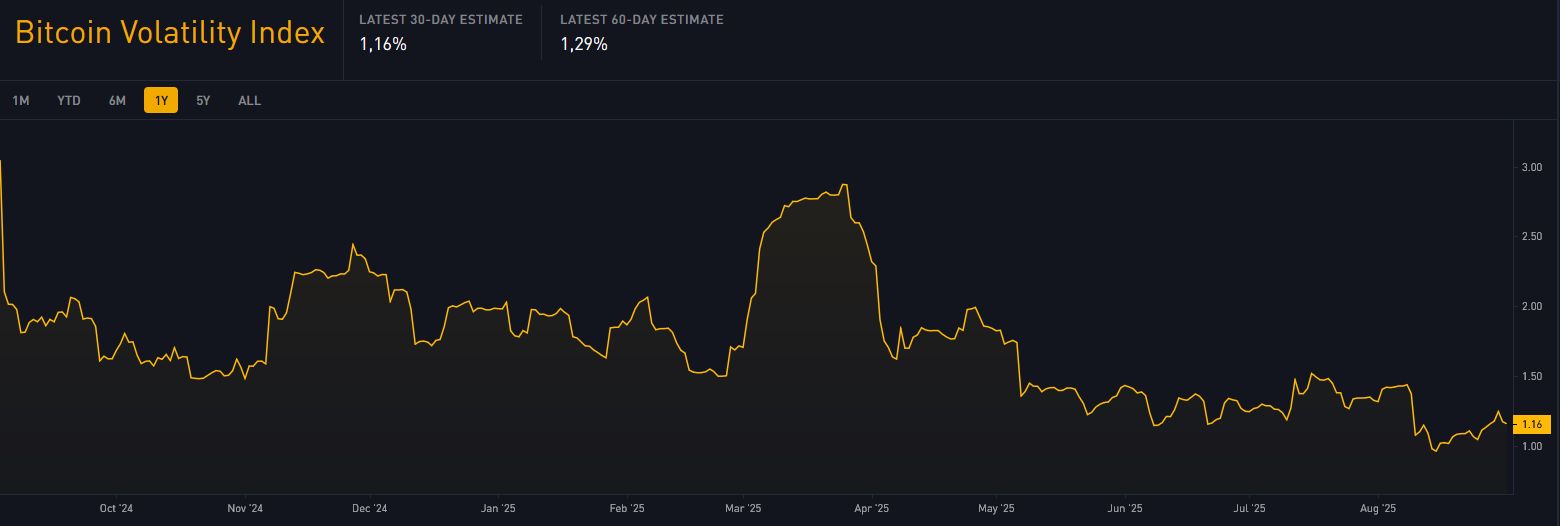Screen dimensions: 1560x526
Task: Click the Oct '24 axis label
Action: click(116, 509)
